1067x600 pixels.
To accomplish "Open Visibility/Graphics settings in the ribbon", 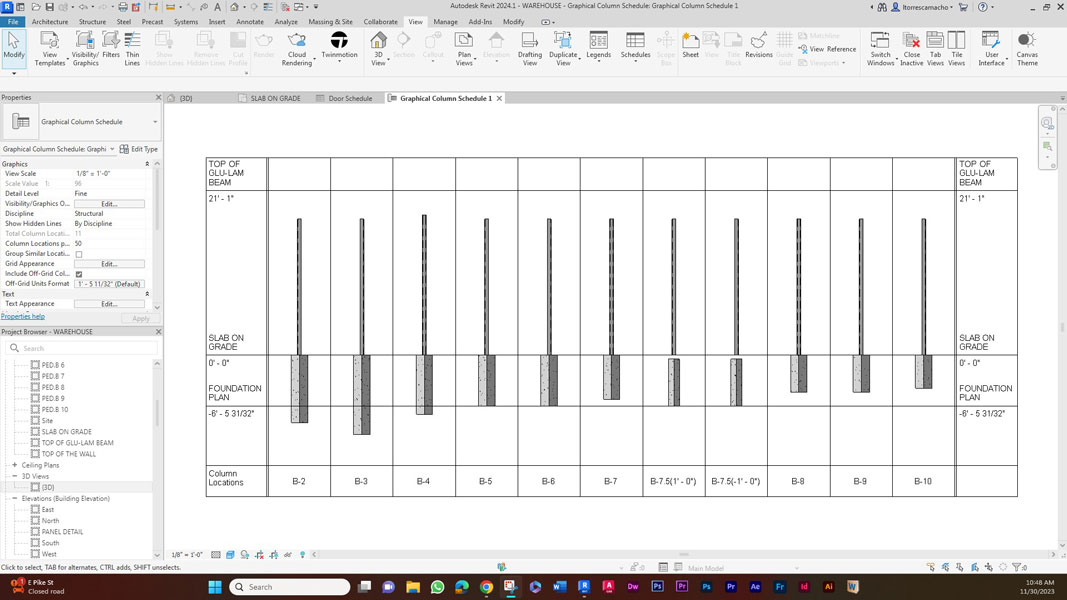I will coord(85,48).
